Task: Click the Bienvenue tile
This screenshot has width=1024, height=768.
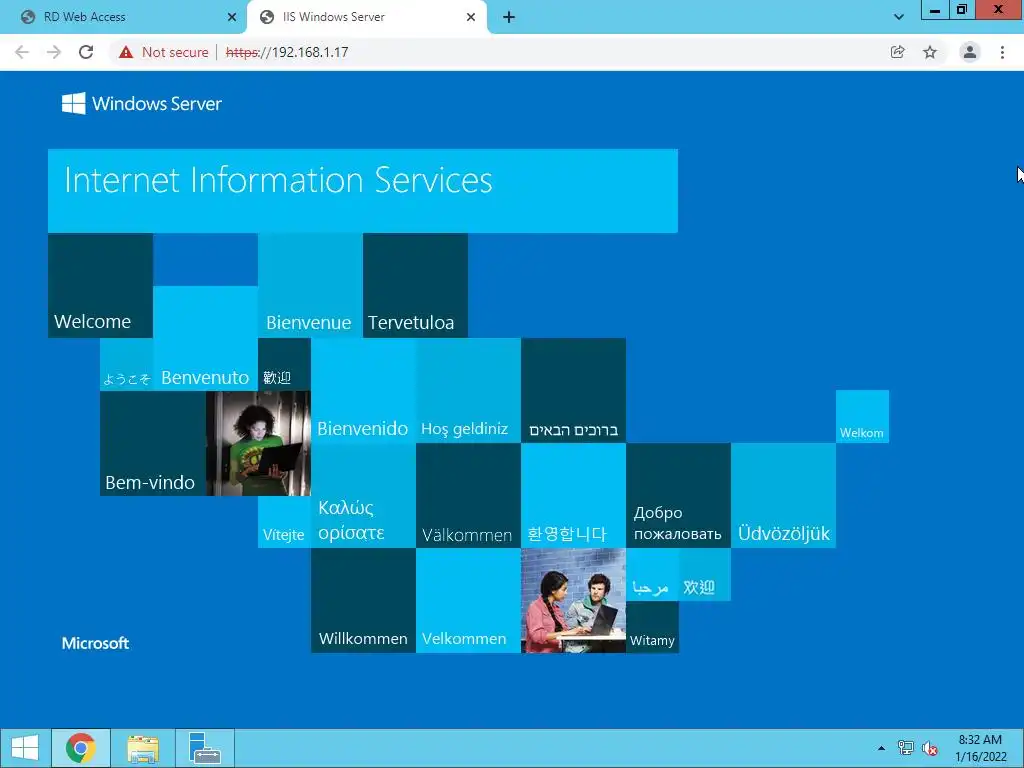Action: point(310,285)
